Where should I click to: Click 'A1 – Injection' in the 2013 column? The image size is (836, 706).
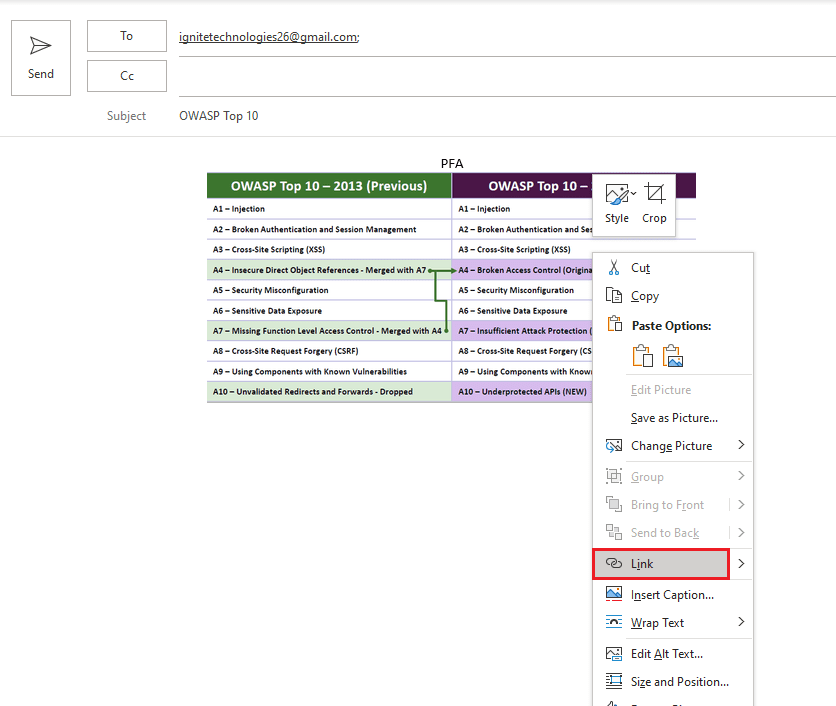pos(239,209)
